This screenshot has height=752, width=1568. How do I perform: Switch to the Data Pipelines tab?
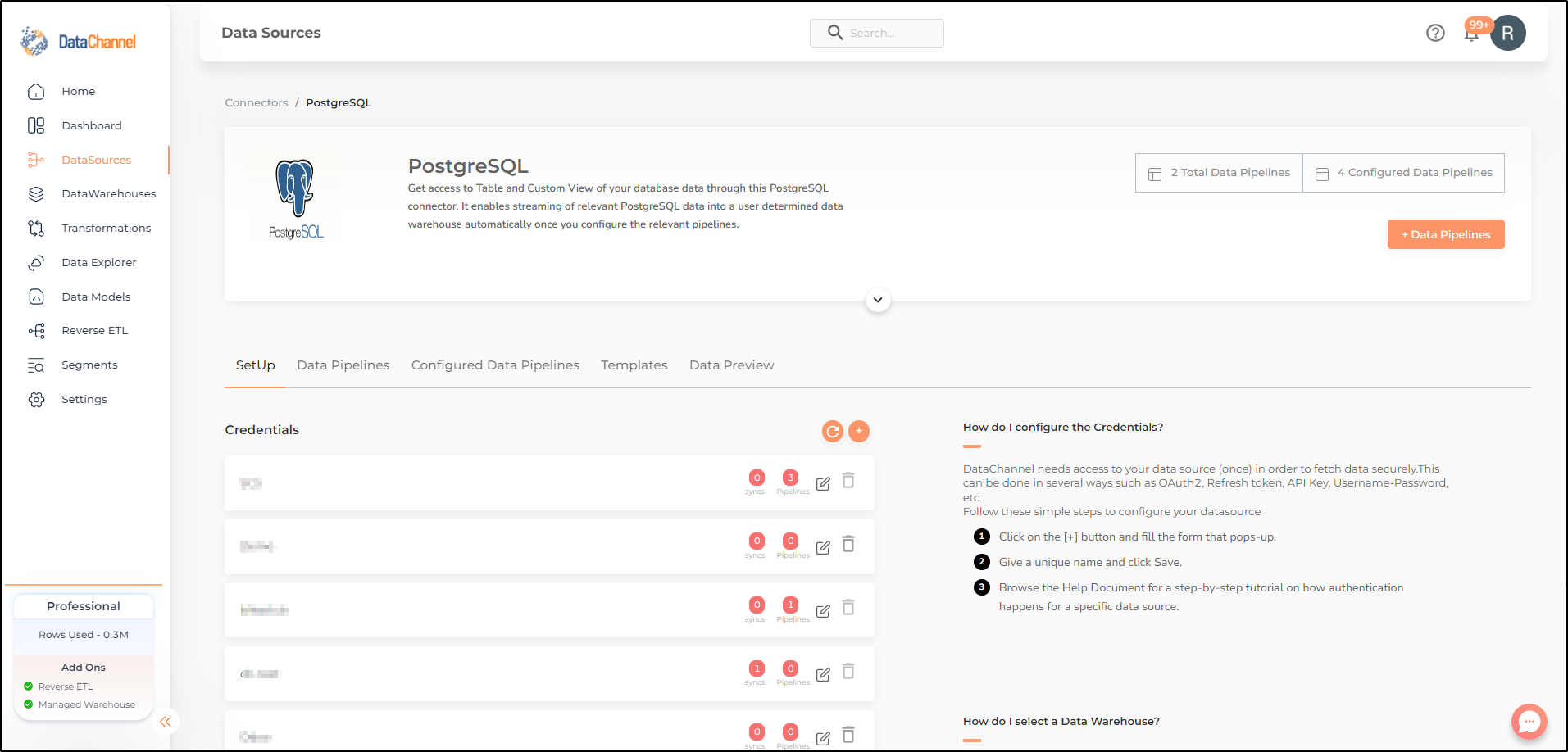coord(343,365)
